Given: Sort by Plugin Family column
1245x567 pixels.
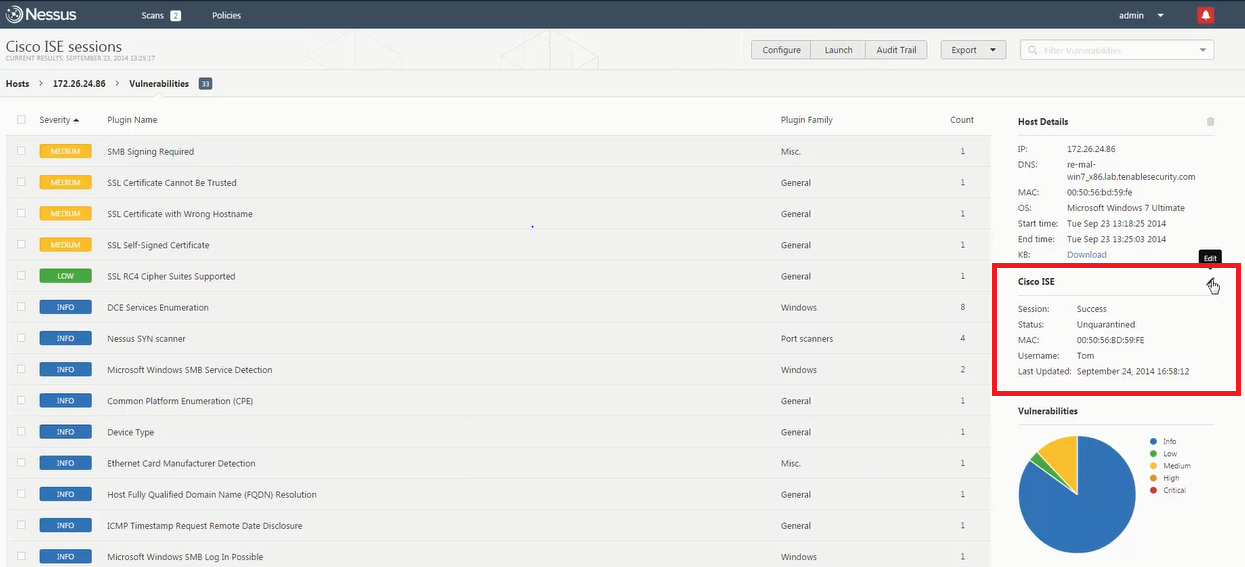Looking at the screenshot, I should (806, 120).
